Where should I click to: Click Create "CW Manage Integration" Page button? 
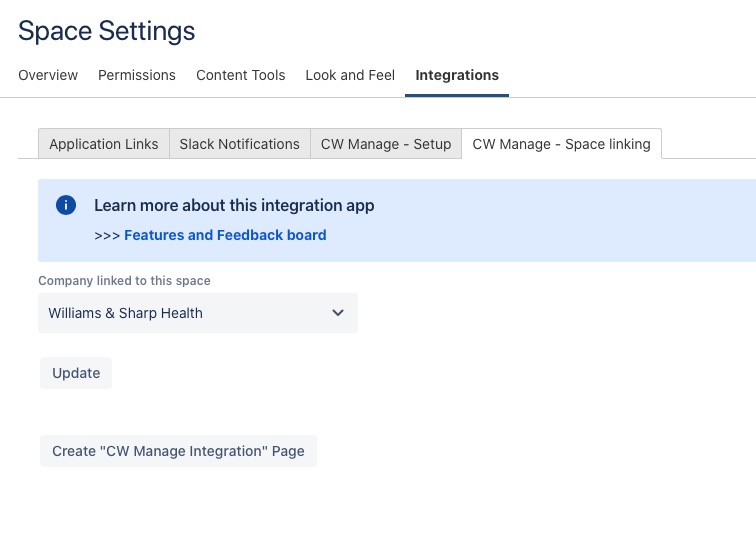178,451
